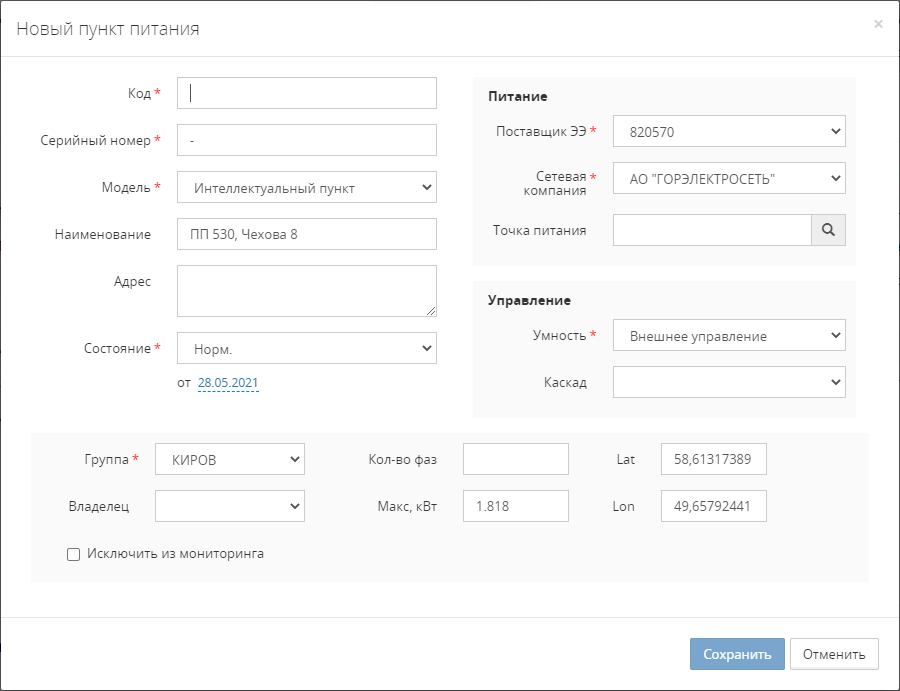Toggle the Исключить из мониторинга checkbox

point(74,554)
